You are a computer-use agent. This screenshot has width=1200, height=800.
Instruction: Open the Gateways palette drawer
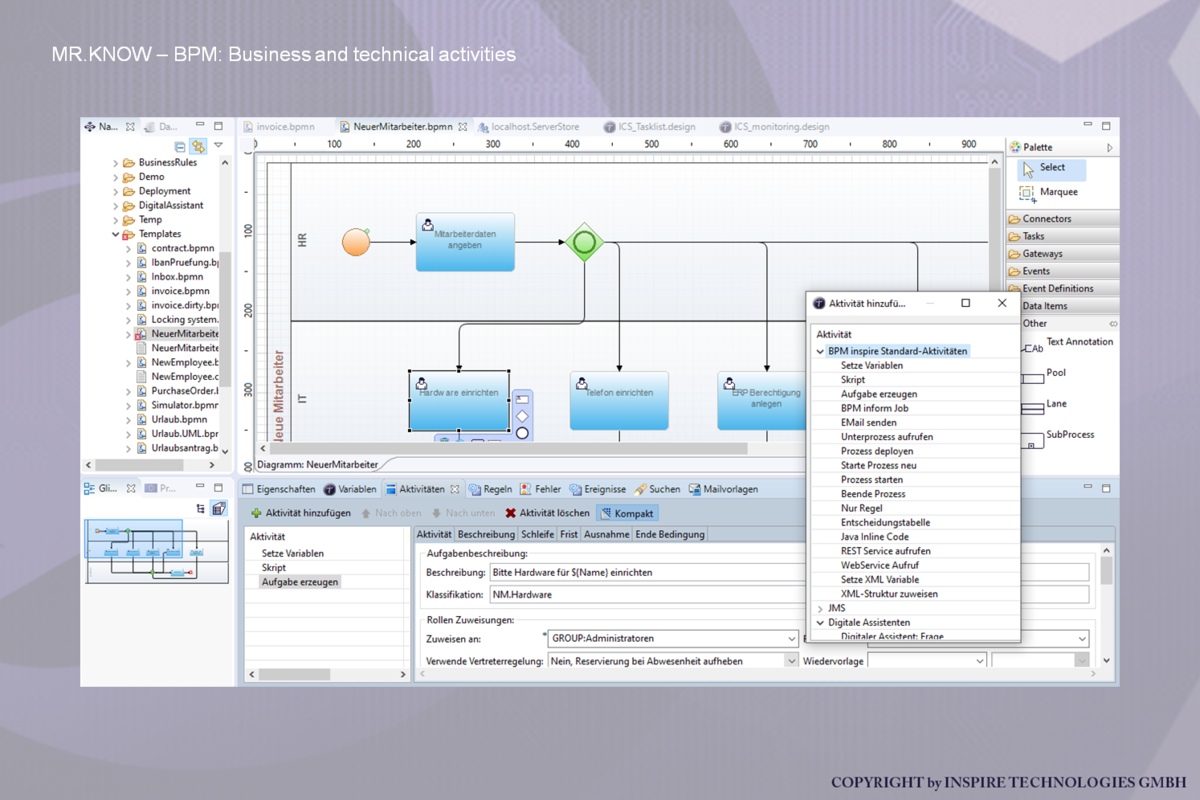pos(1062,254)
